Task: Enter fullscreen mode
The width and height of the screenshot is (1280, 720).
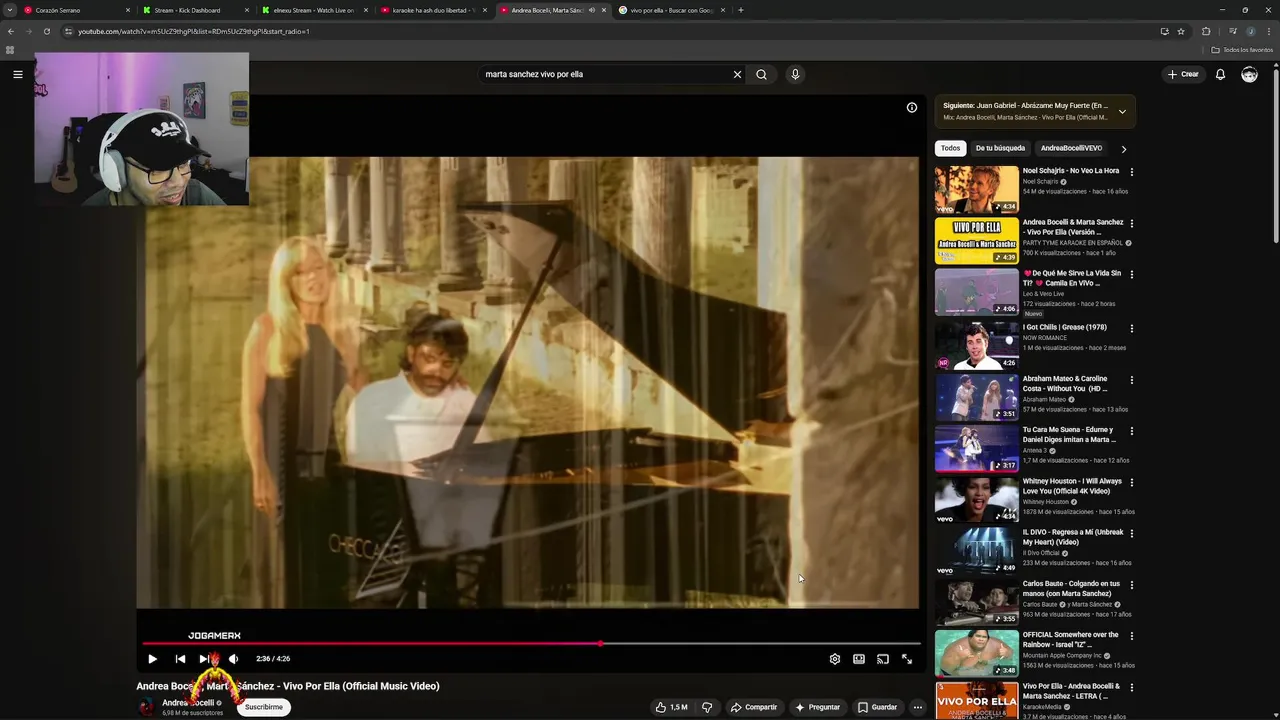Action: pos(907,659)
